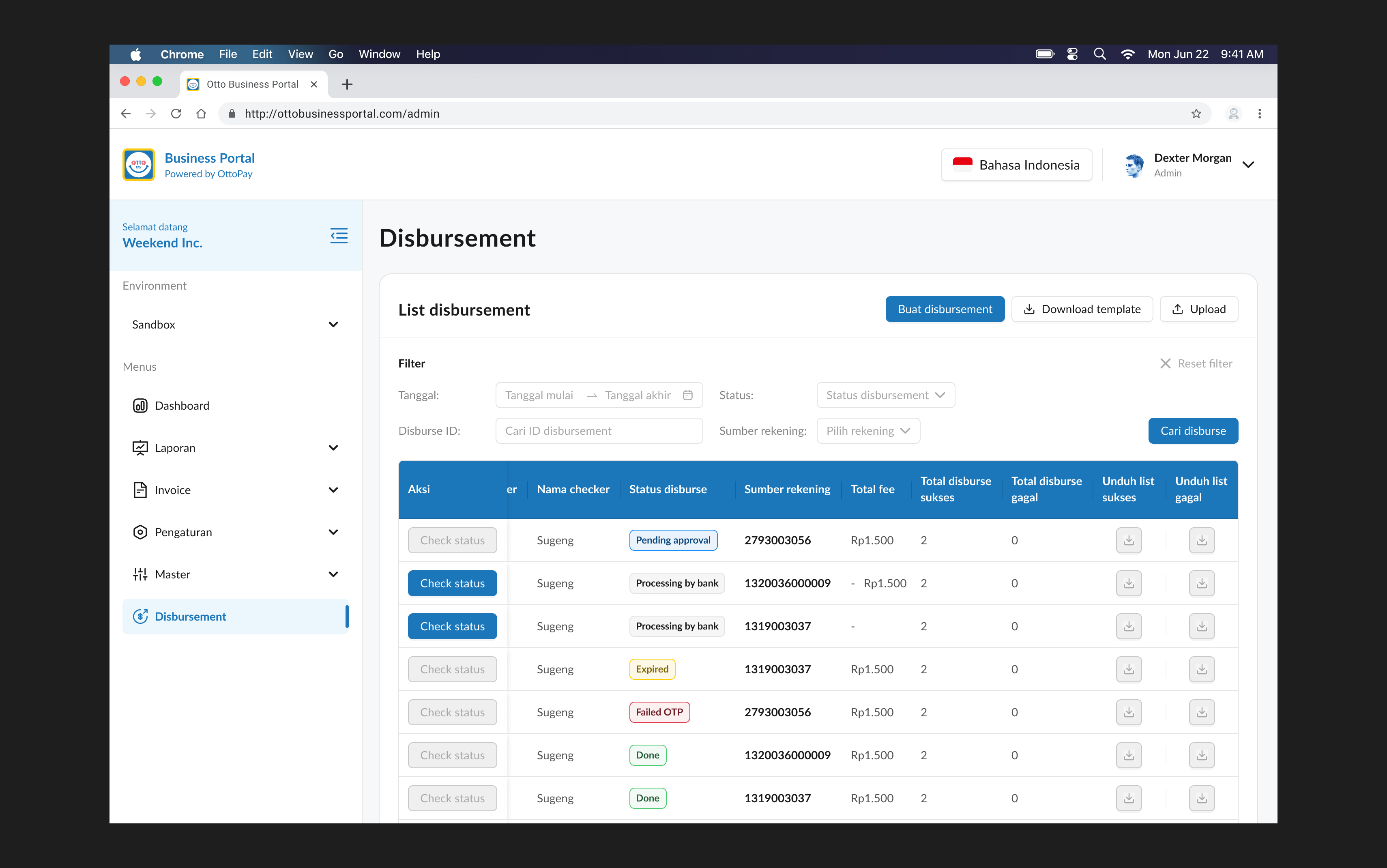Download sukses list for Pending approval row
The image size is (1387, 868).
click(1128, 540)
